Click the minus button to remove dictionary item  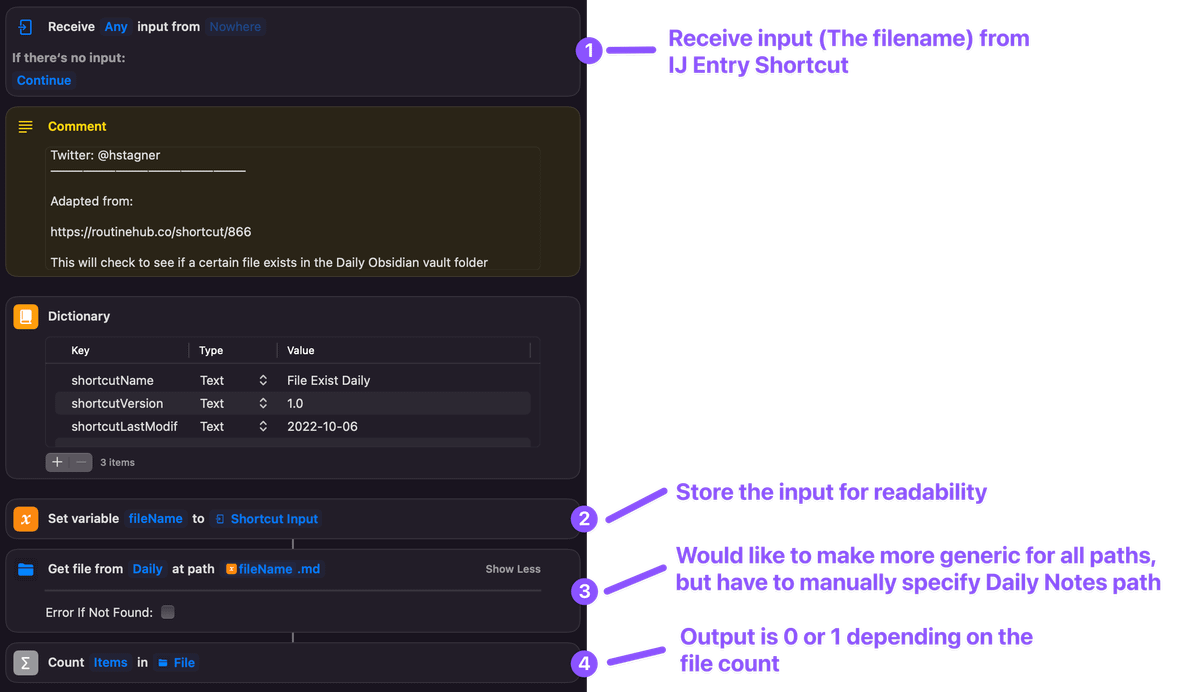point(81,462)
